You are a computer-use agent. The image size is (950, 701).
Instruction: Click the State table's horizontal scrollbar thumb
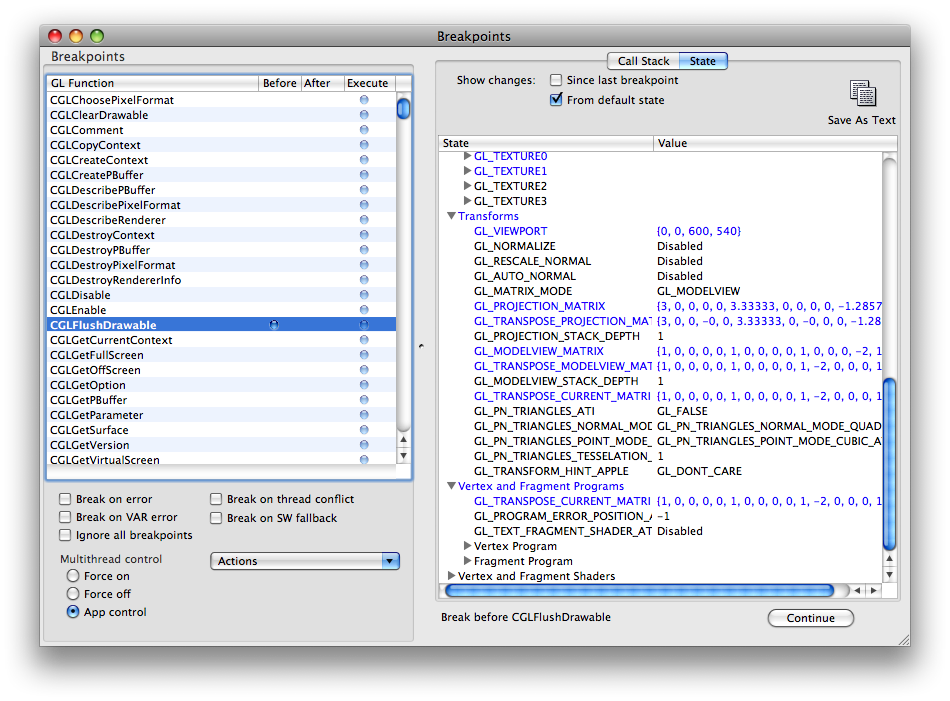point(640,591)
